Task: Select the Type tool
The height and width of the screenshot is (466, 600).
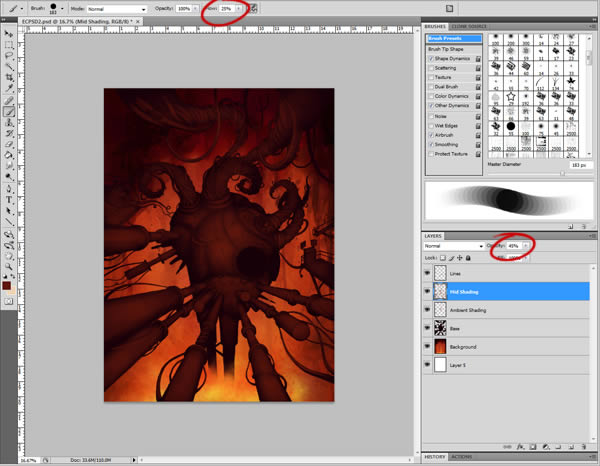Action: pos(8,200)
